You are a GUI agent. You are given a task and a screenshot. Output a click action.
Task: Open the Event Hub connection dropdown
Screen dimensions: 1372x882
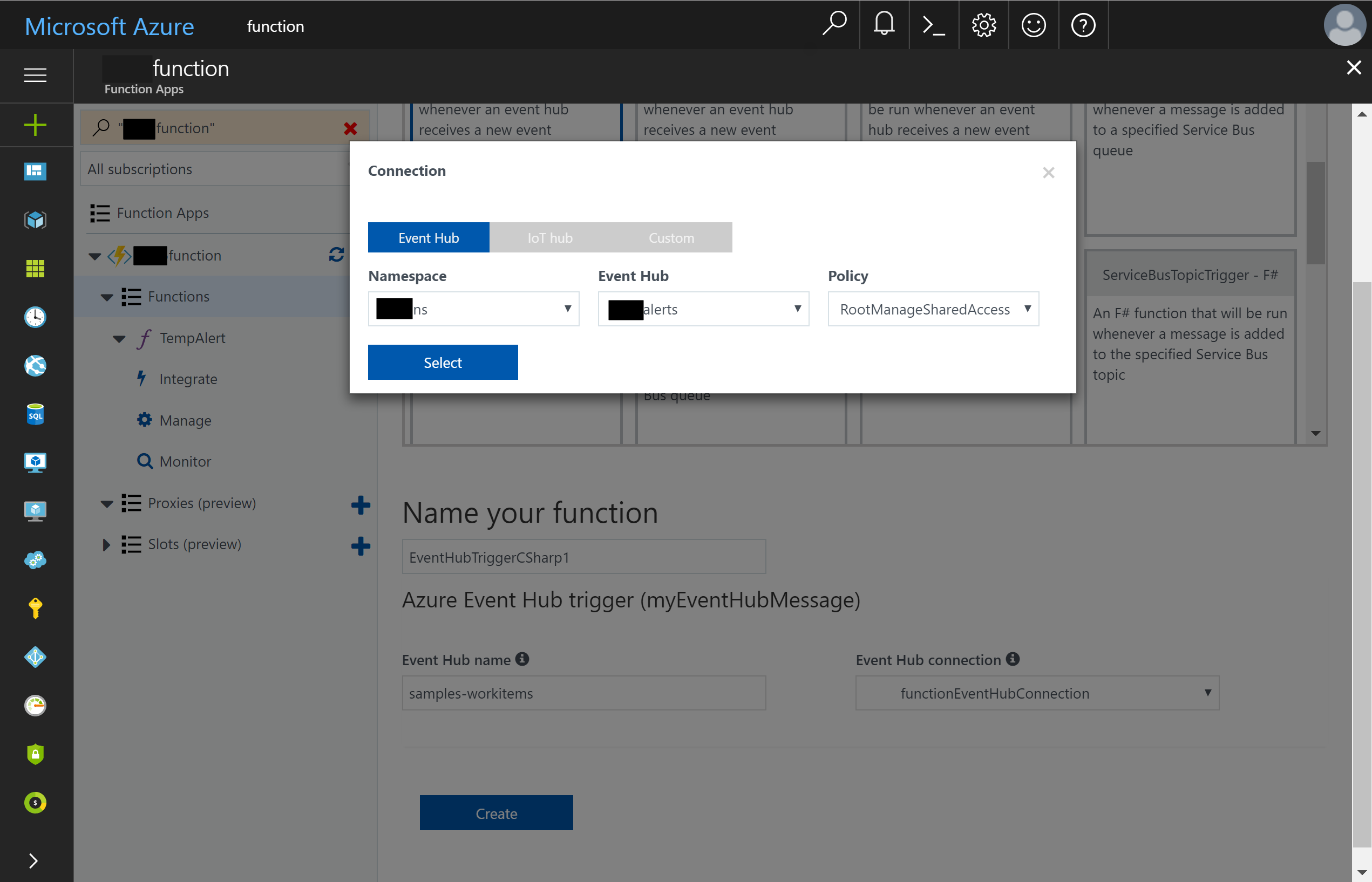[1037, 693]
